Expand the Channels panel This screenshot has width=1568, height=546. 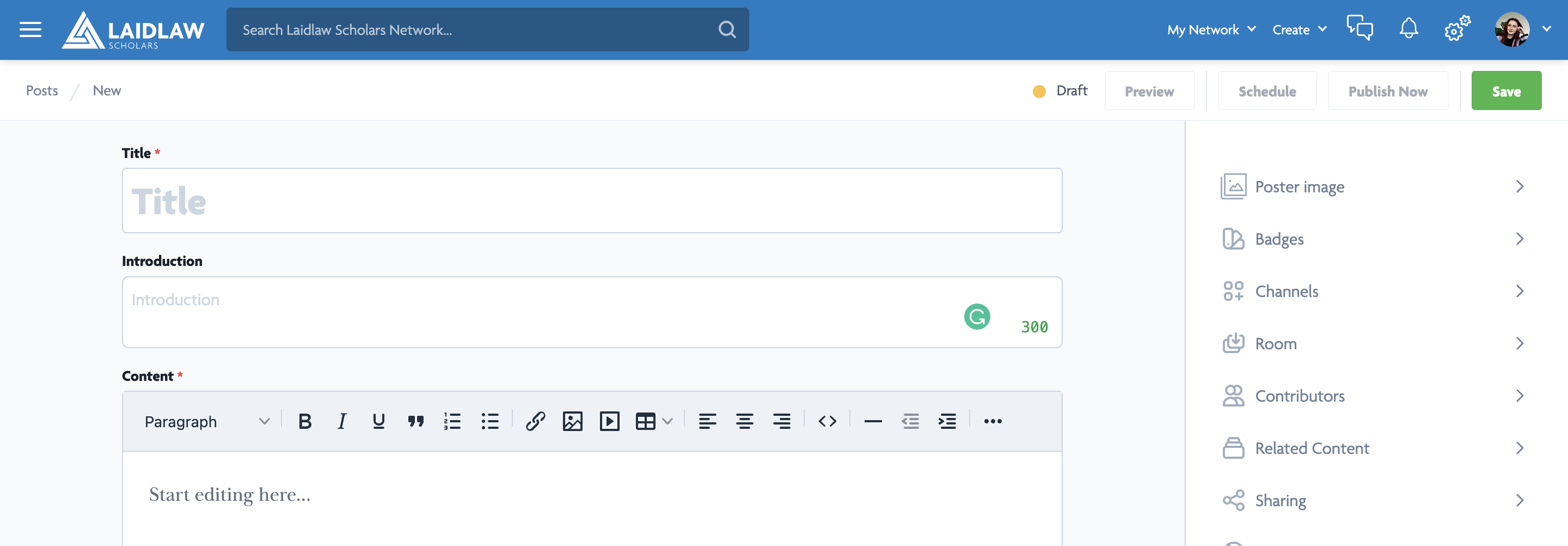(x=1372, y=292)
